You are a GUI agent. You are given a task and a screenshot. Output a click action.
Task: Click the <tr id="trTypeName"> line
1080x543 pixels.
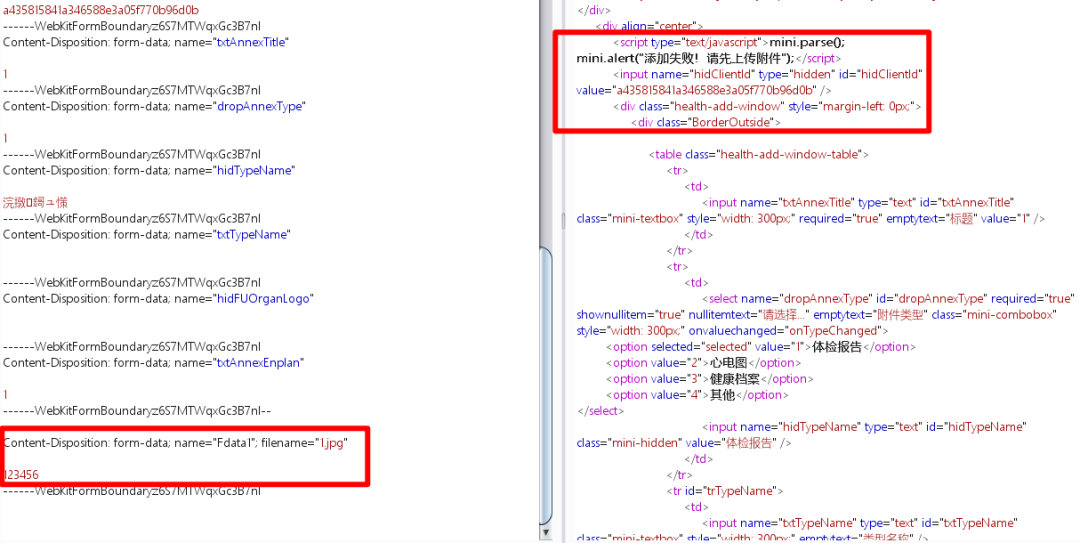pos(725,491)
